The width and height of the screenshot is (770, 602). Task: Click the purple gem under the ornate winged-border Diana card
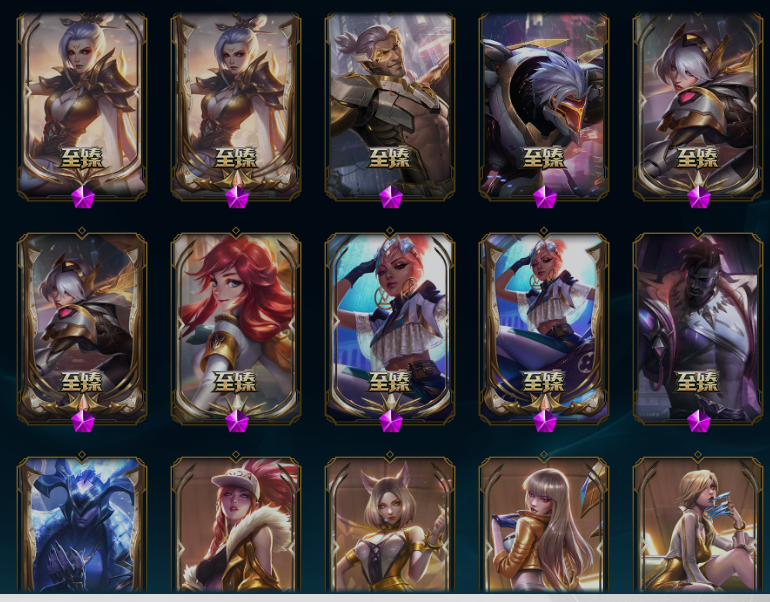coord(237,197)
